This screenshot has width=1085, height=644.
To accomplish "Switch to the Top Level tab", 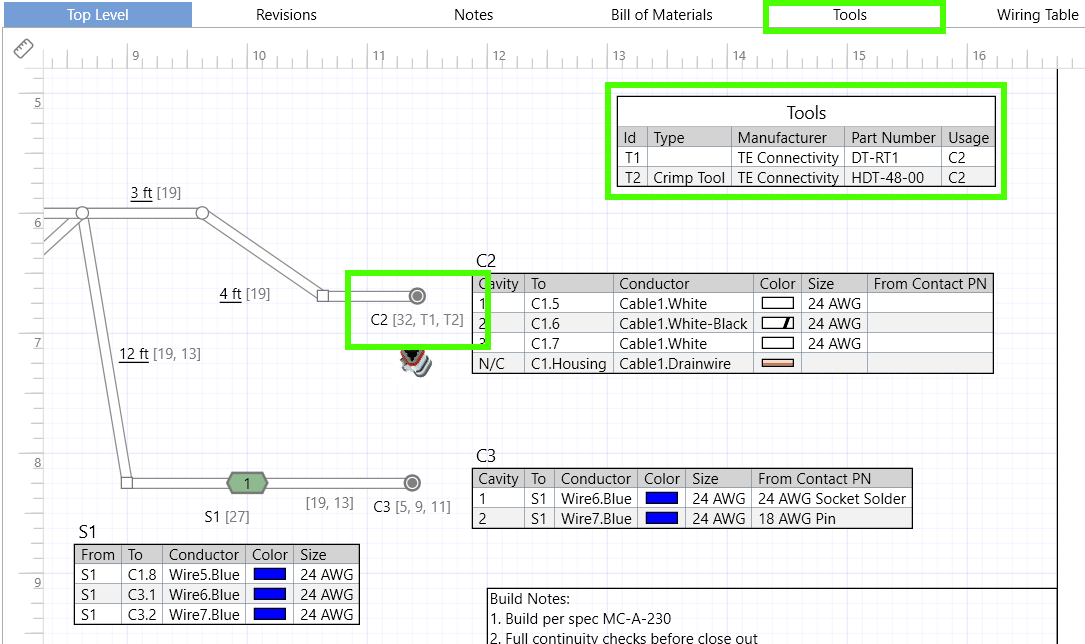I will point(98,15).
